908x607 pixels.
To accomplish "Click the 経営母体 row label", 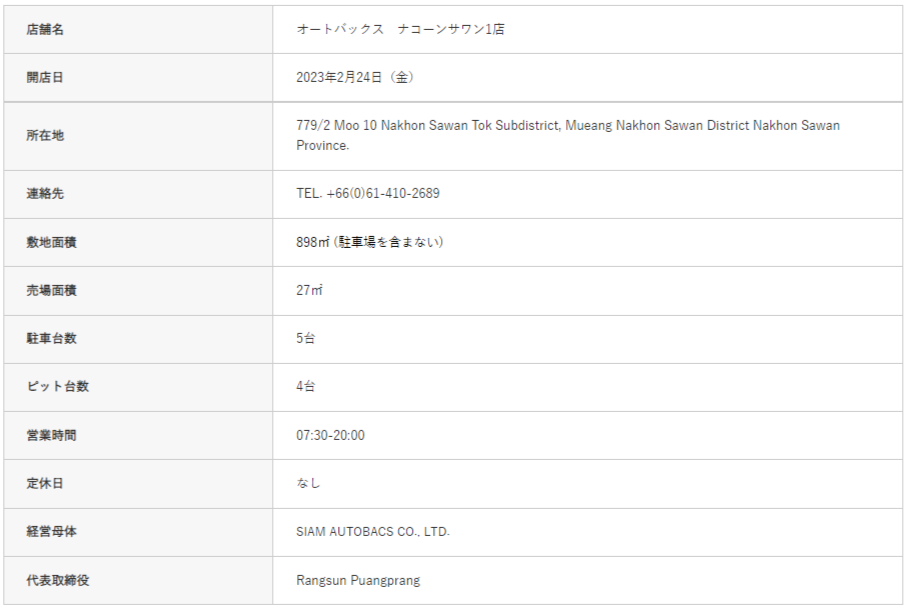I will pos(51,532).
